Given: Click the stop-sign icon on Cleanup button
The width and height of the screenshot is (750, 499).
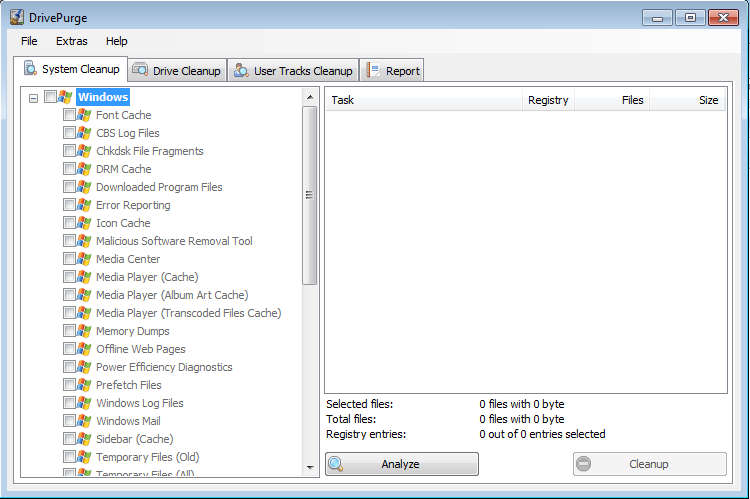Looking at the screenshot, I should tap(584, 464).
